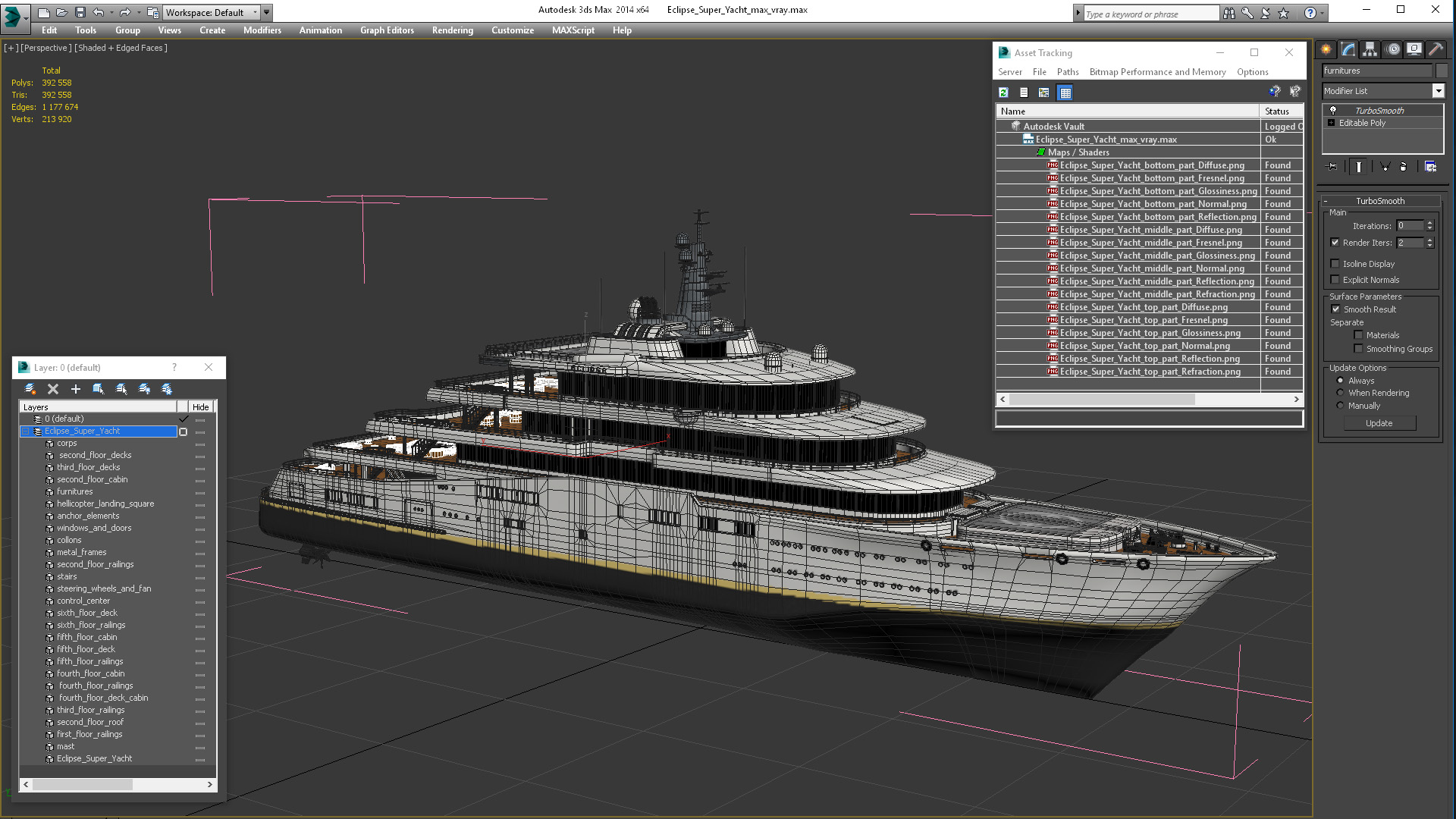
Task: Select the When Rendering radio option
Action: pyautogui.click(x=1340, y=393)
